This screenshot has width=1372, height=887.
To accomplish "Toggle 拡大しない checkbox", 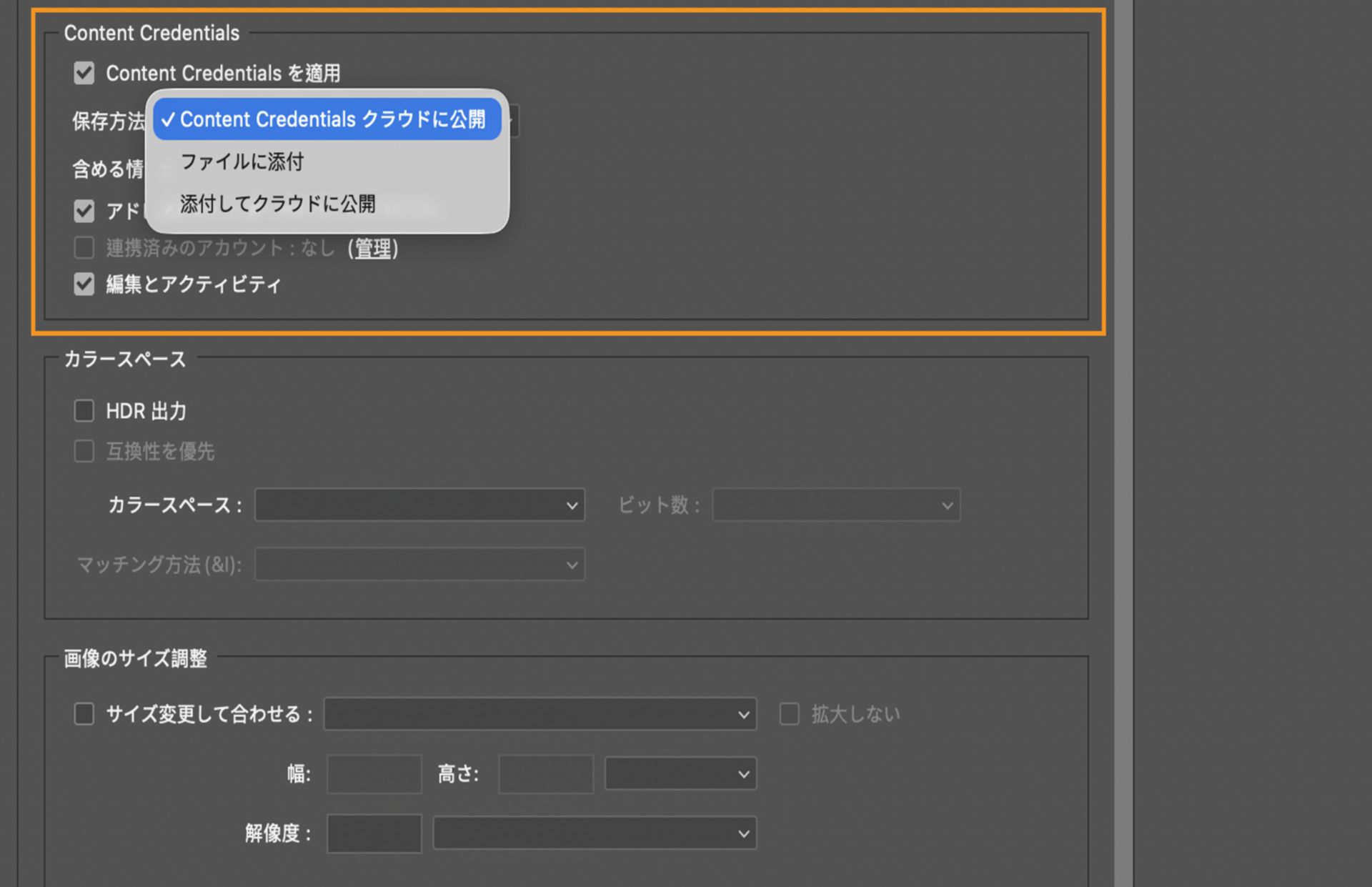I will [789, 714].
